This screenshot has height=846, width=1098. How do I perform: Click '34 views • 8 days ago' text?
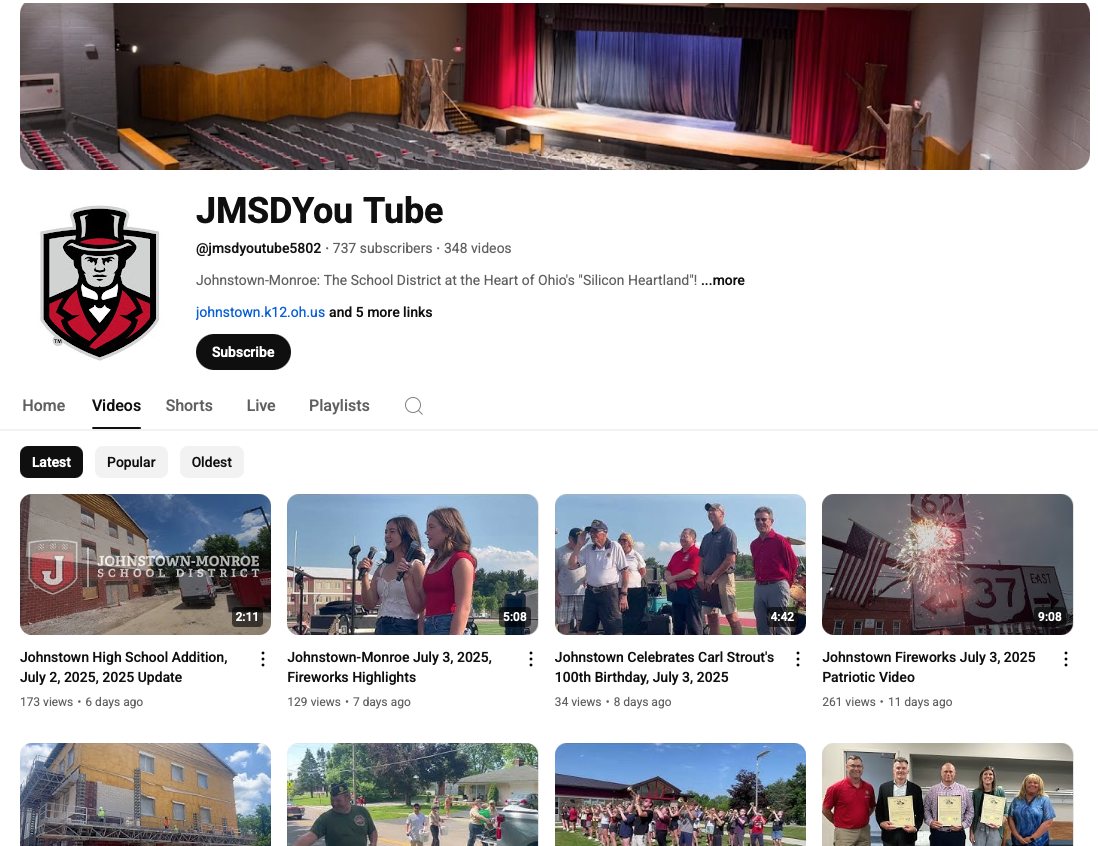point(613,702)
